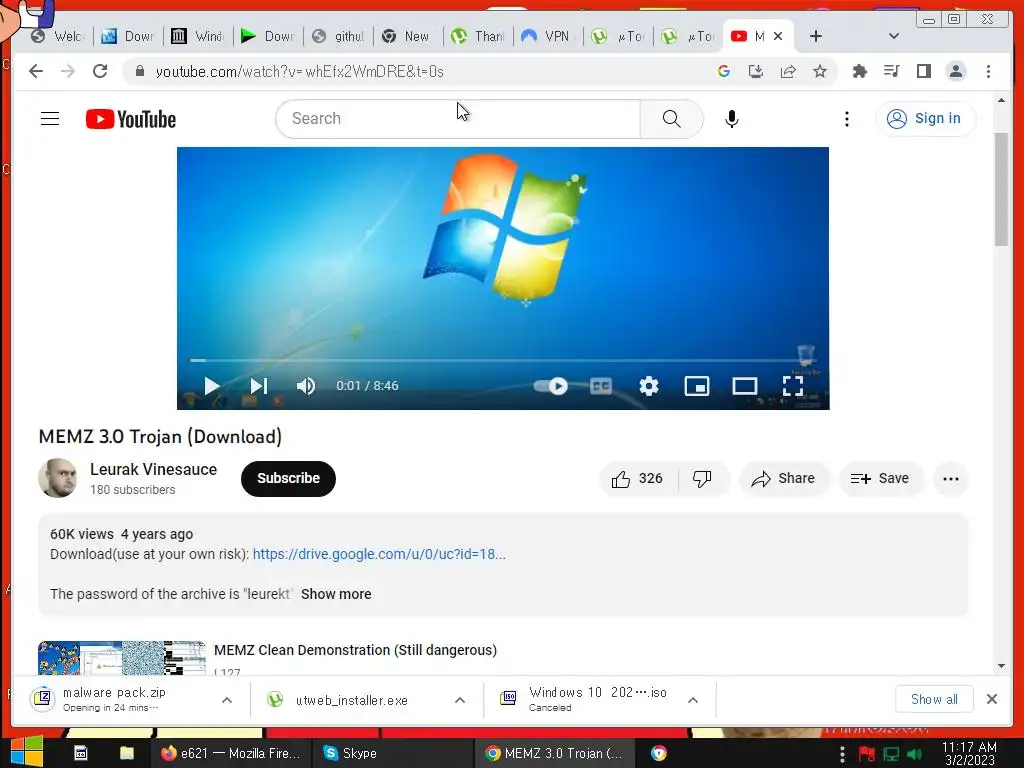Switch to theater mode
1024x768 pixels.
click(x=744, y=386)
